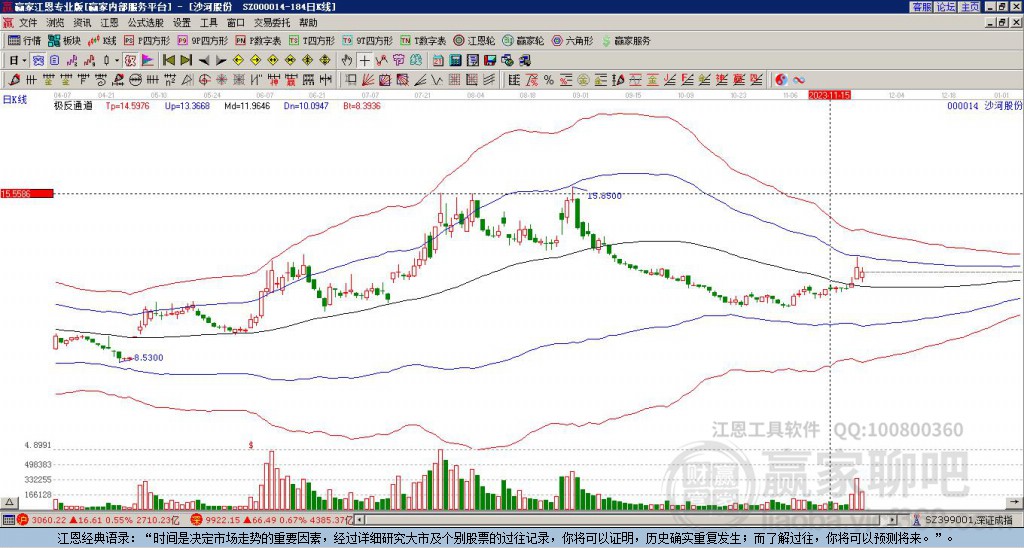The height and width of the screenshot is (548, 1024).
Task: Open the 资讯 menu
Action: point(82,23)
